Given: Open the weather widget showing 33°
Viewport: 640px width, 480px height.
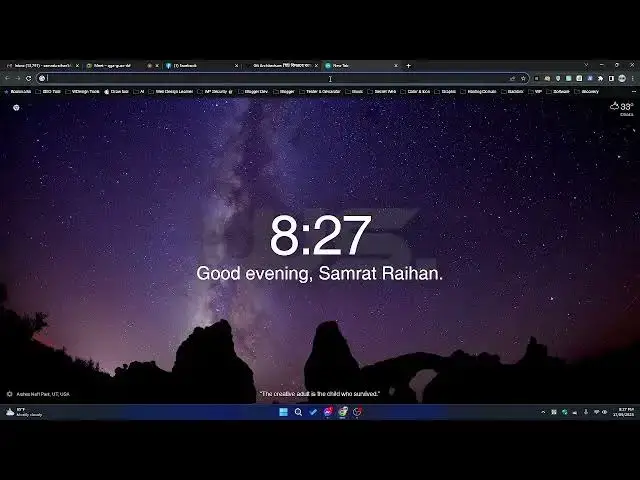Looking at the screenshot, I should 622,108.
